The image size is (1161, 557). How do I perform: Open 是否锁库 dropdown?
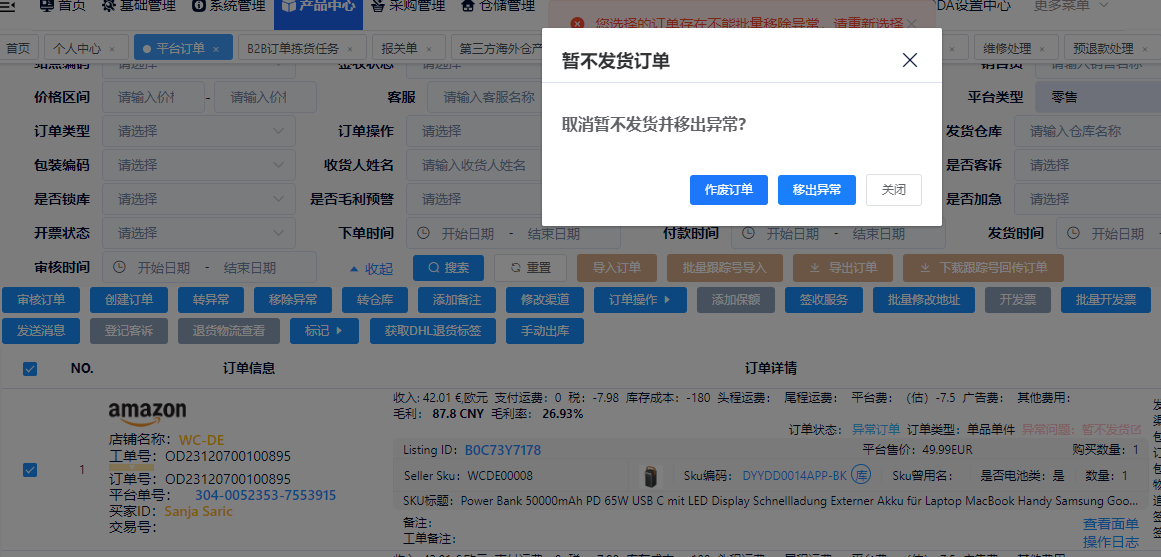click(199, 199)
